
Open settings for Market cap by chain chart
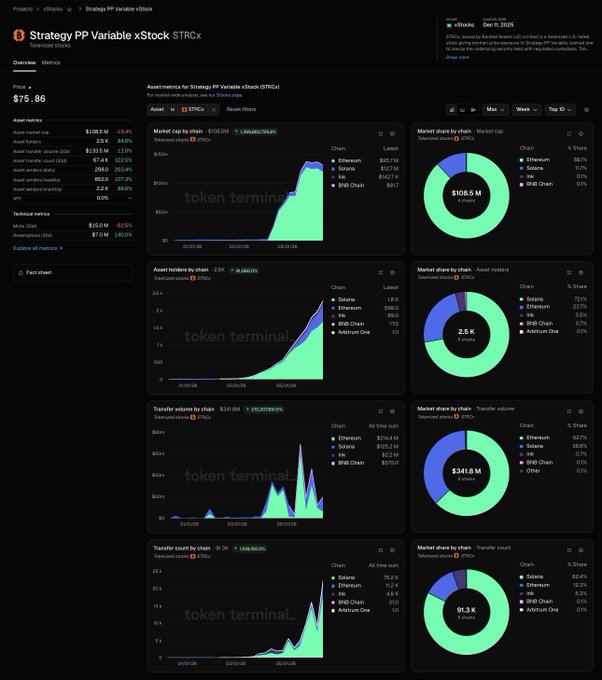[392, 134]
